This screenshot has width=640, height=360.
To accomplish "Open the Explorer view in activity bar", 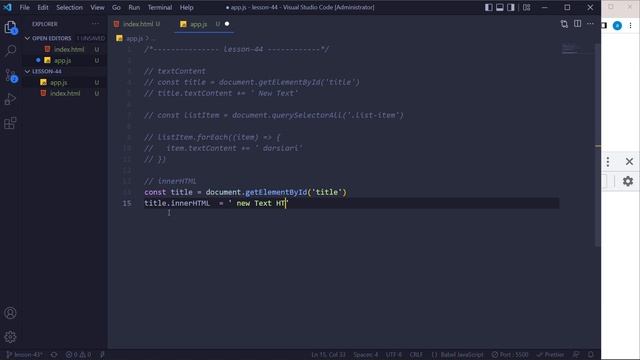I will (10, 28).
